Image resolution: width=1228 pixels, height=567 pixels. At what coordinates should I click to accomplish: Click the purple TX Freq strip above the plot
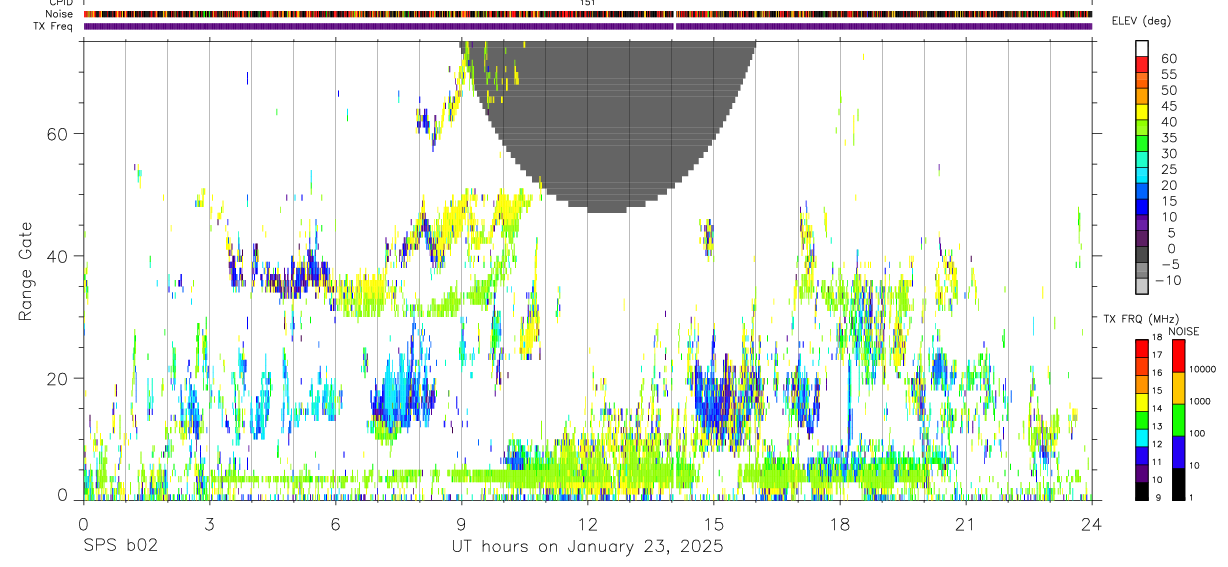(588, 26)
